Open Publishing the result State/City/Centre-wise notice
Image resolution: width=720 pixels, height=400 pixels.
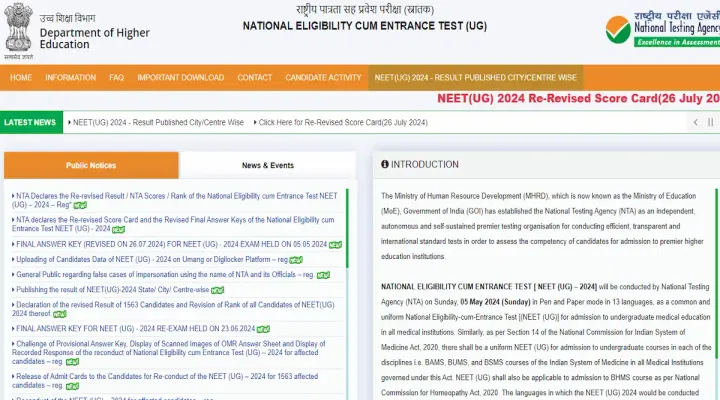[x=112, y=290]
